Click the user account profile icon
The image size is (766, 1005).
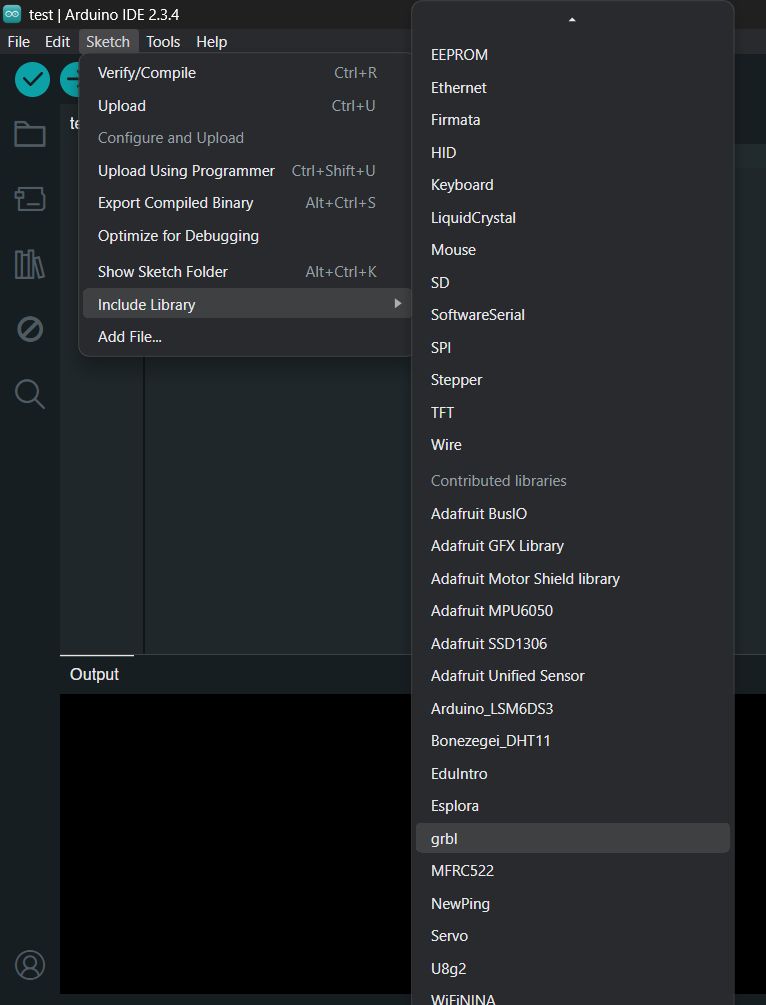point(29,965)
